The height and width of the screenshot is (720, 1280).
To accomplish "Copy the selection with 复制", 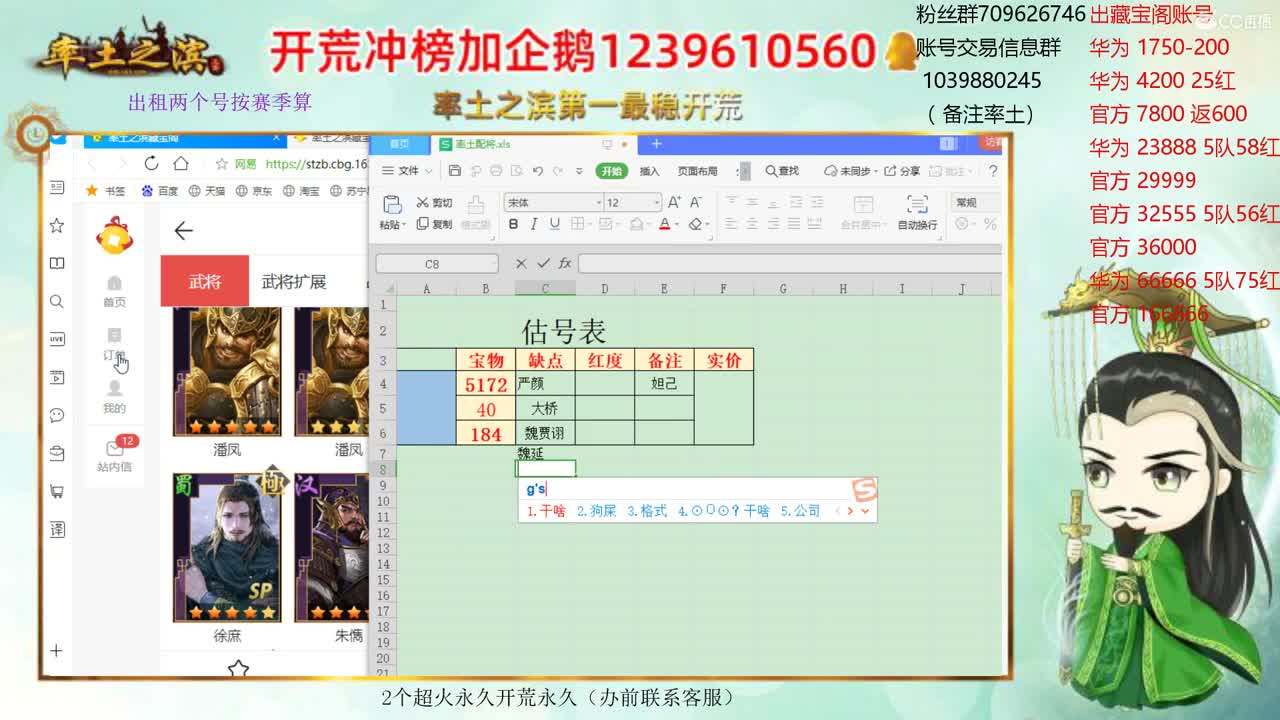I will [435, 224].
